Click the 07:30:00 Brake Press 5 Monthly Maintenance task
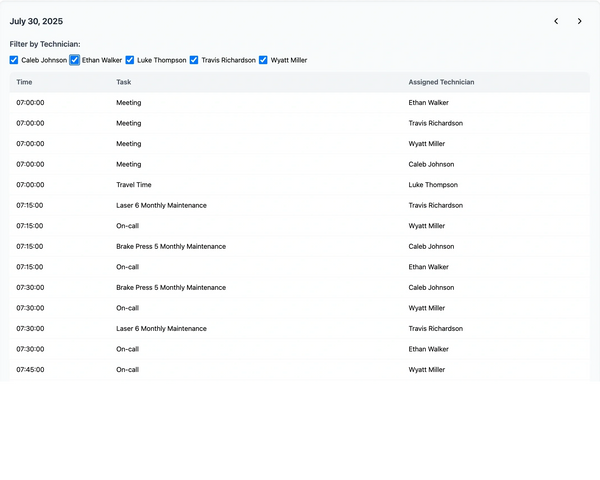This screenshot has height=480, width=600. click(171, 288)
